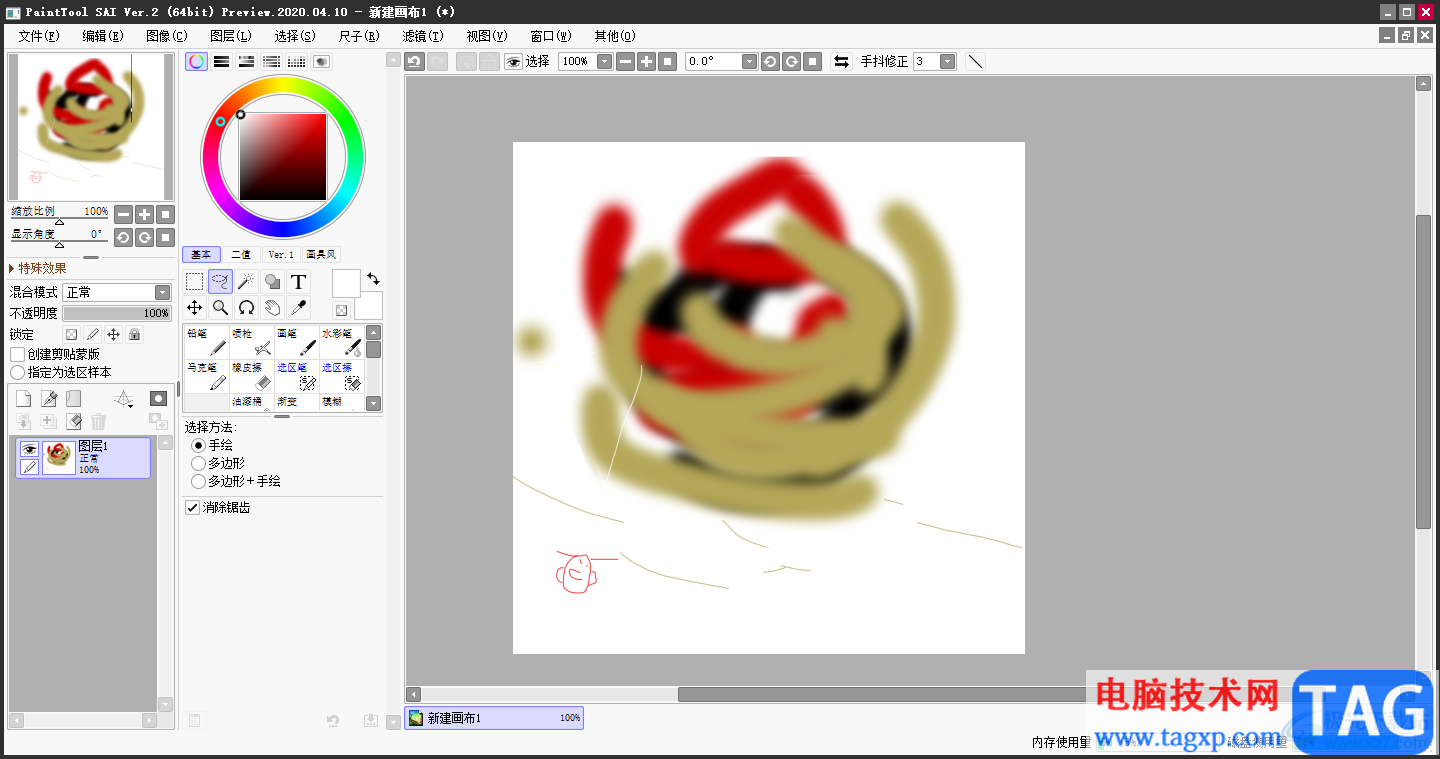Show the color wheel panel
This screenshot has height=759, width=1440.
coord(197,62)
